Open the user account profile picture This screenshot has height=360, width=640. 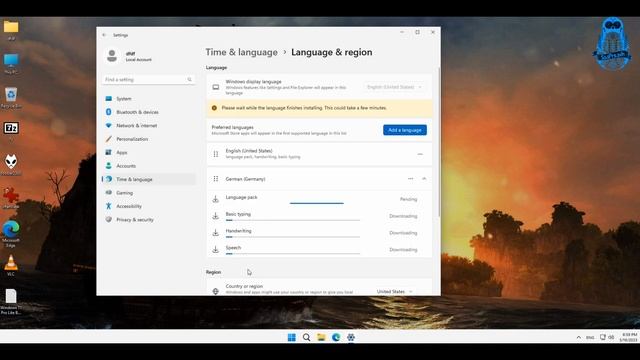point(112,56)
